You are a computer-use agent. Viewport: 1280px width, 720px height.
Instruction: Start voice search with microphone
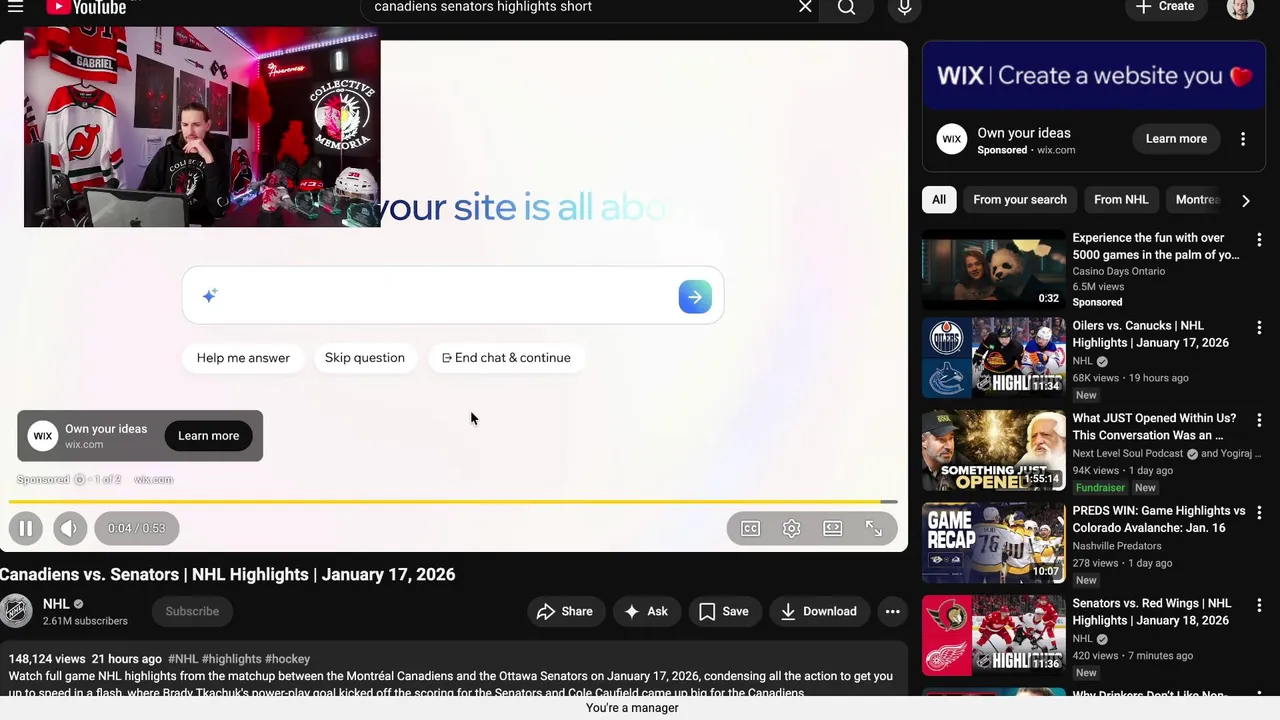(x=904, y=7)
